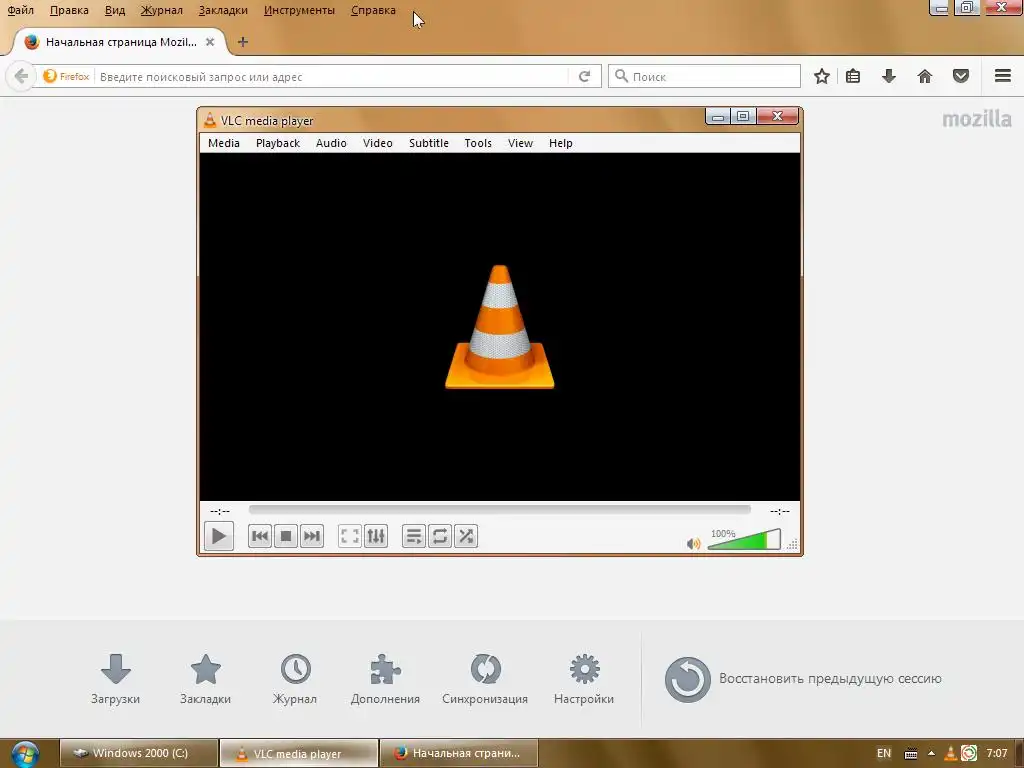
Task: Show hidden tray icons arrow
Action: 931,753
